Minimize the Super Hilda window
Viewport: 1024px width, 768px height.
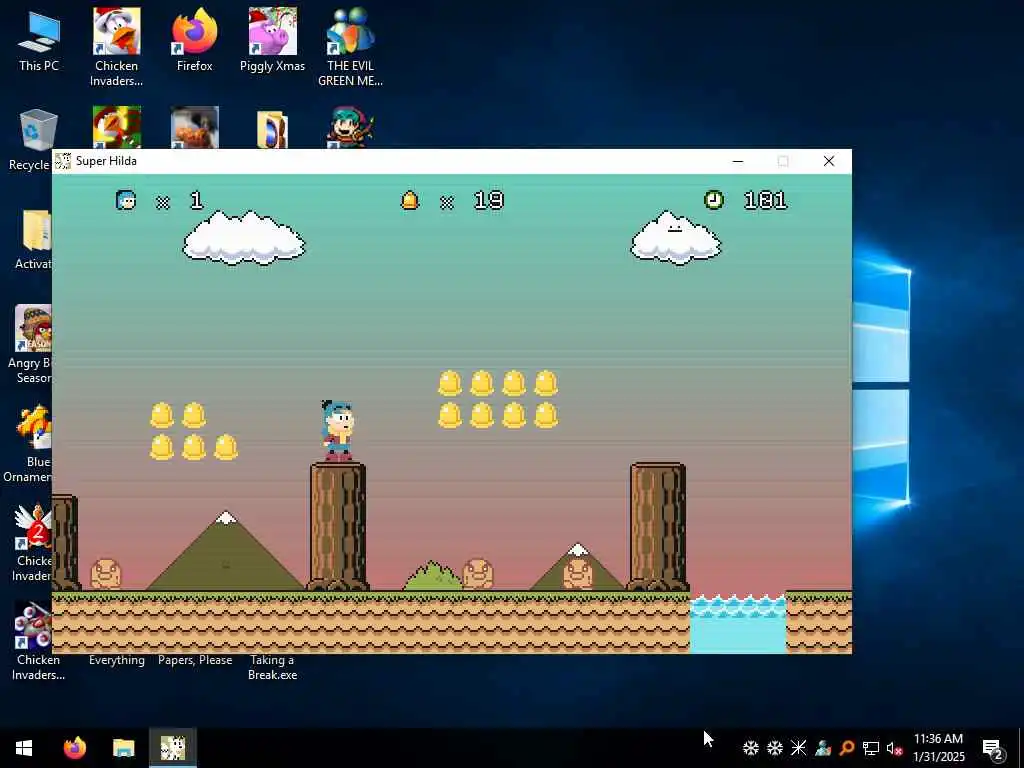[x=738, y=161]
